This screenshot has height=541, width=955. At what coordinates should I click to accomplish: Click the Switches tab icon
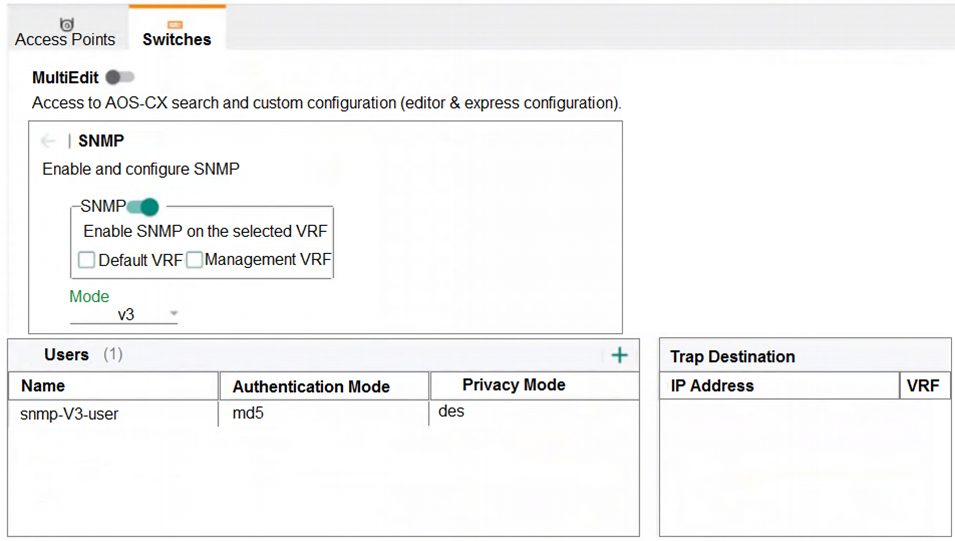tap(175, 24)
